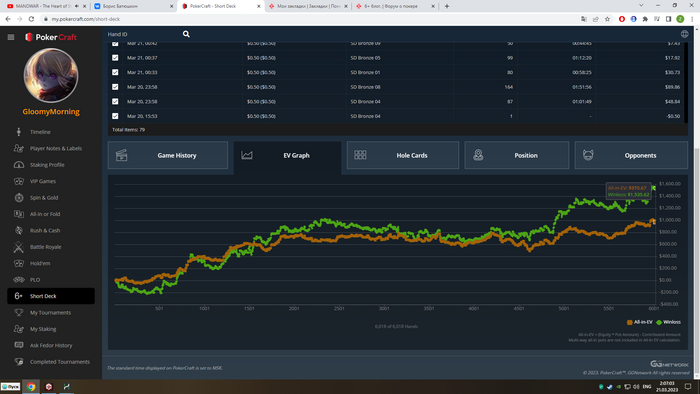This screenshot has width=700, height=394.
Task: Switch to the Position tab
Action: click(517, 155)
